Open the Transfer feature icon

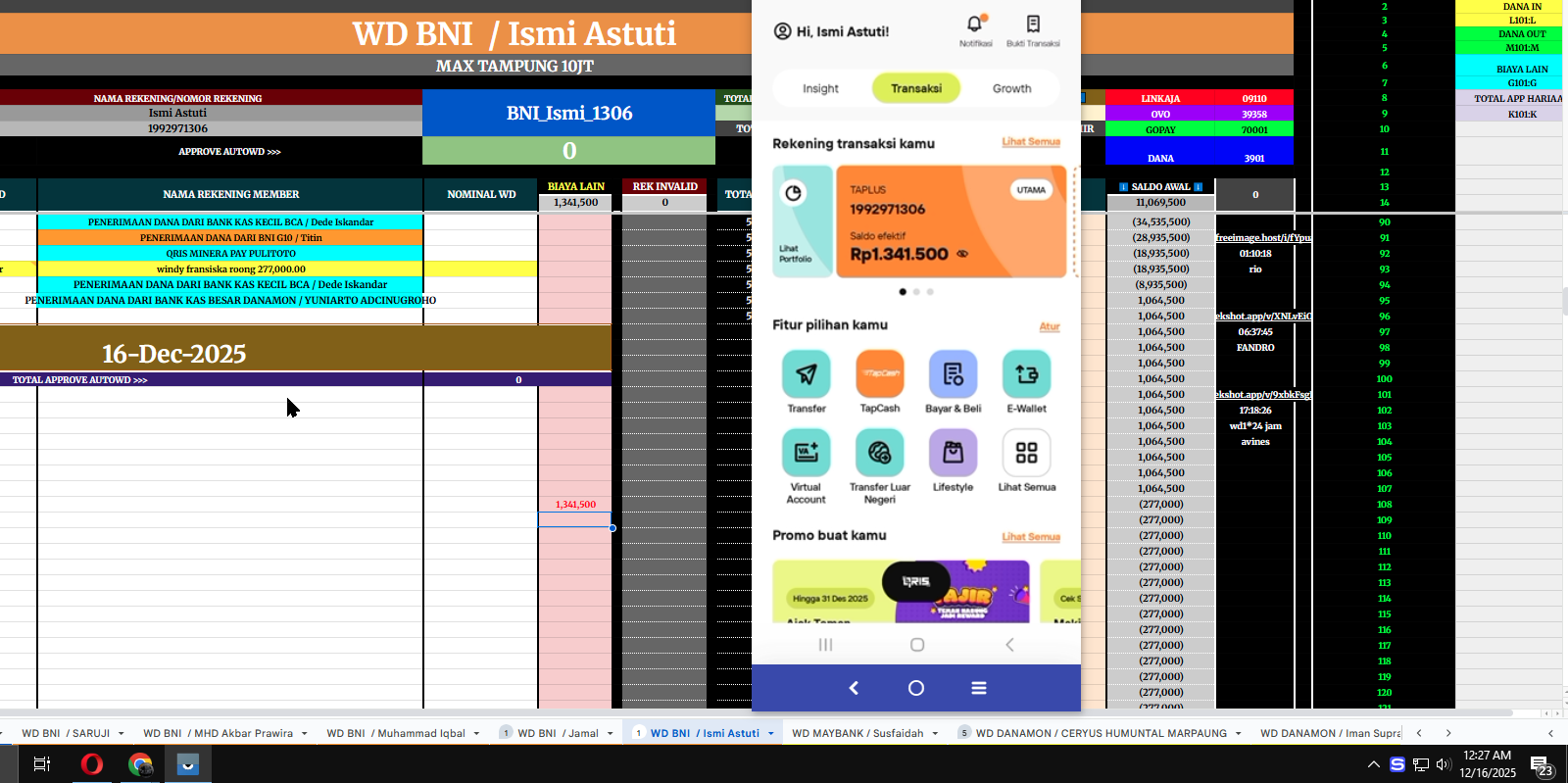coord(807,373)
